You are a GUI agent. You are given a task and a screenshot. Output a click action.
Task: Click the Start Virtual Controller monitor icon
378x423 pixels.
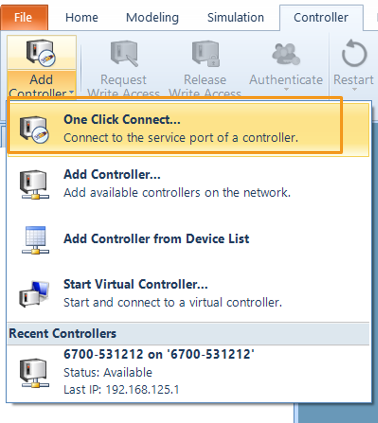pyautogui.click(x=34, y=294)
